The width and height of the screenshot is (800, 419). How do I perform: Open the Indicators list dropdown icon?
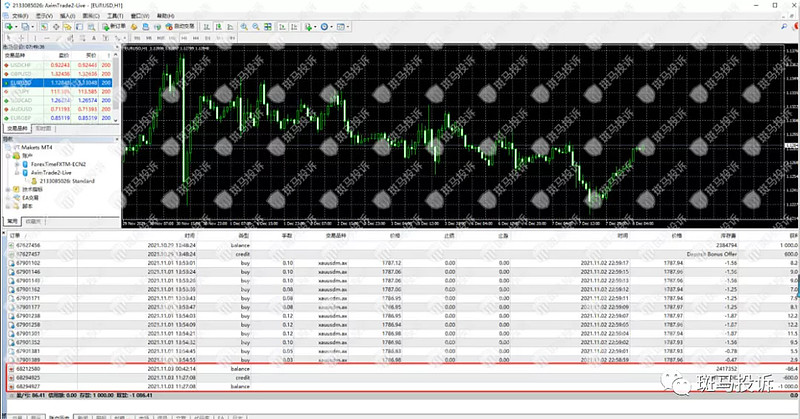click(x=310, y=27)
